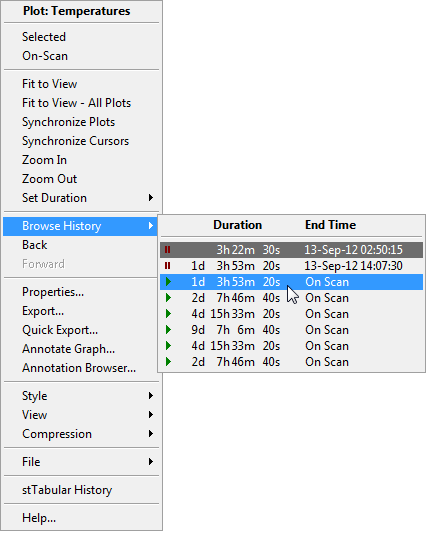
Task: Click pause icon beside 13-Sep-12 14:07:30 entry
Action: pos(167,266)
